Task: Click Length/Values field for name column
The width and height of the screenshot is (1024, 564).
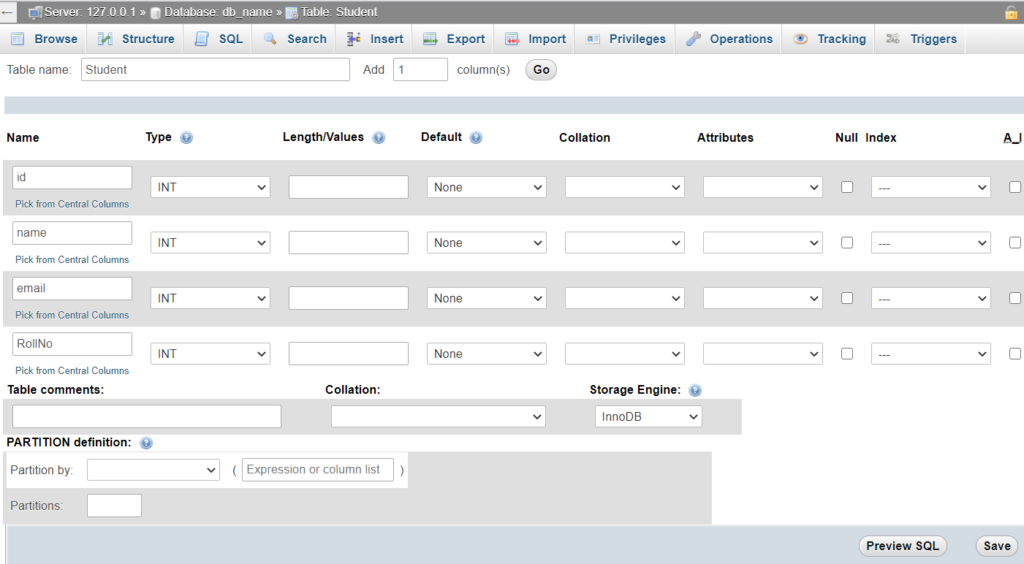Action: tap(349, 243)
